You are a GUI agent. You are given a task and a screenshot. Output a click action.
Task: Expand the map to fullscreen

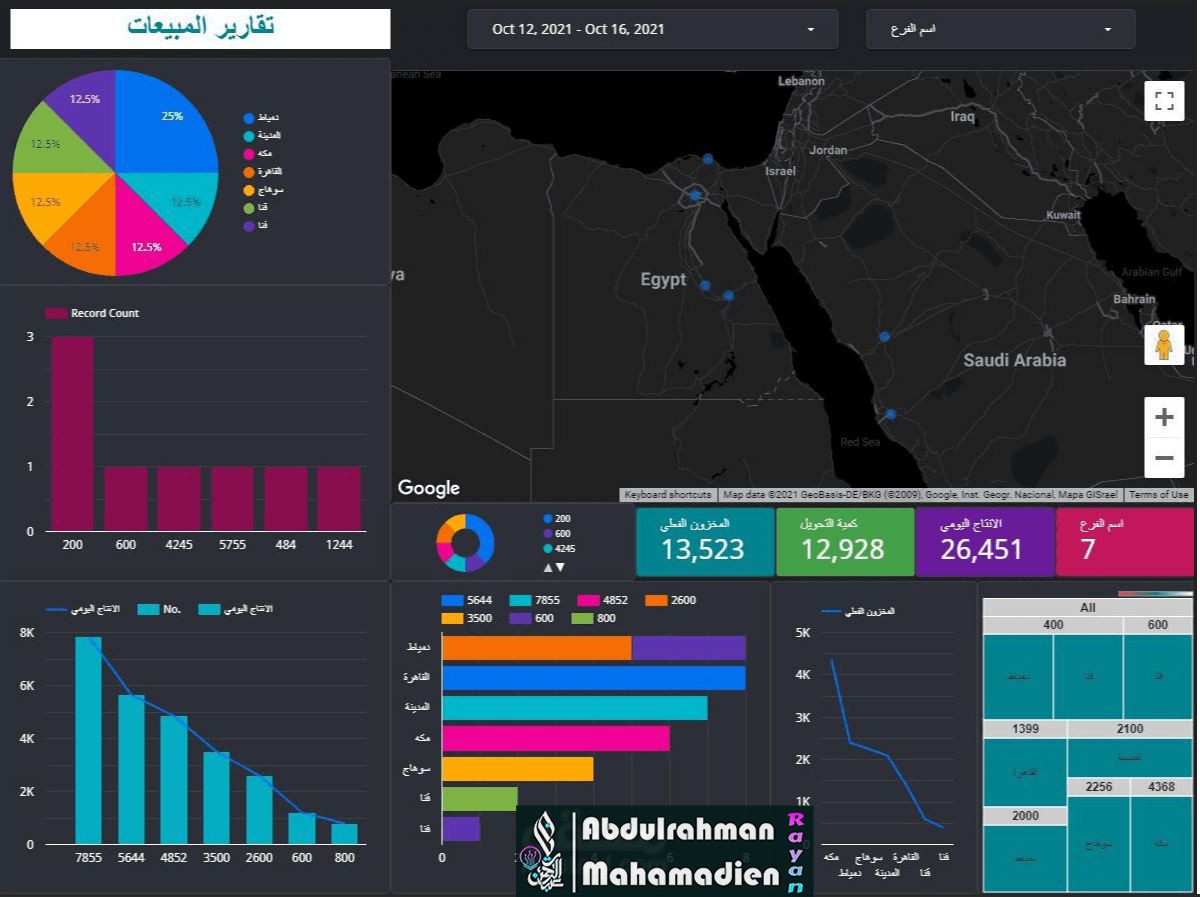(x=1163, y=100)
